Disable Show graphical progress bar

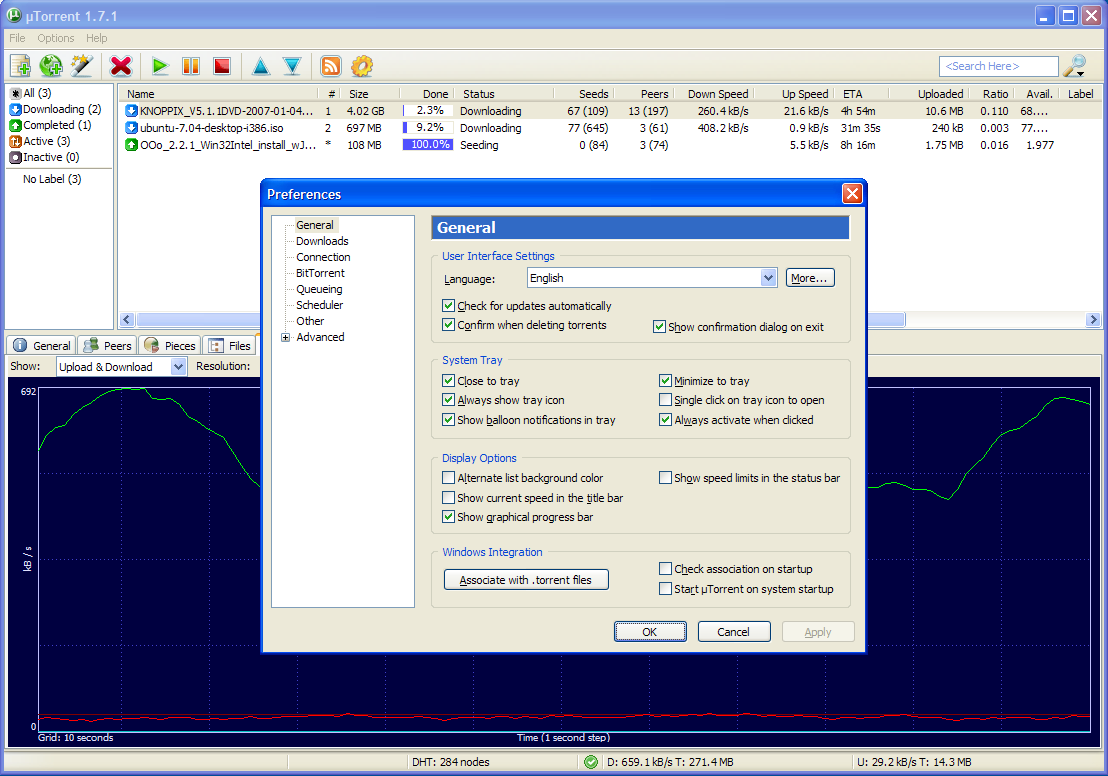(x=448, y=517)
